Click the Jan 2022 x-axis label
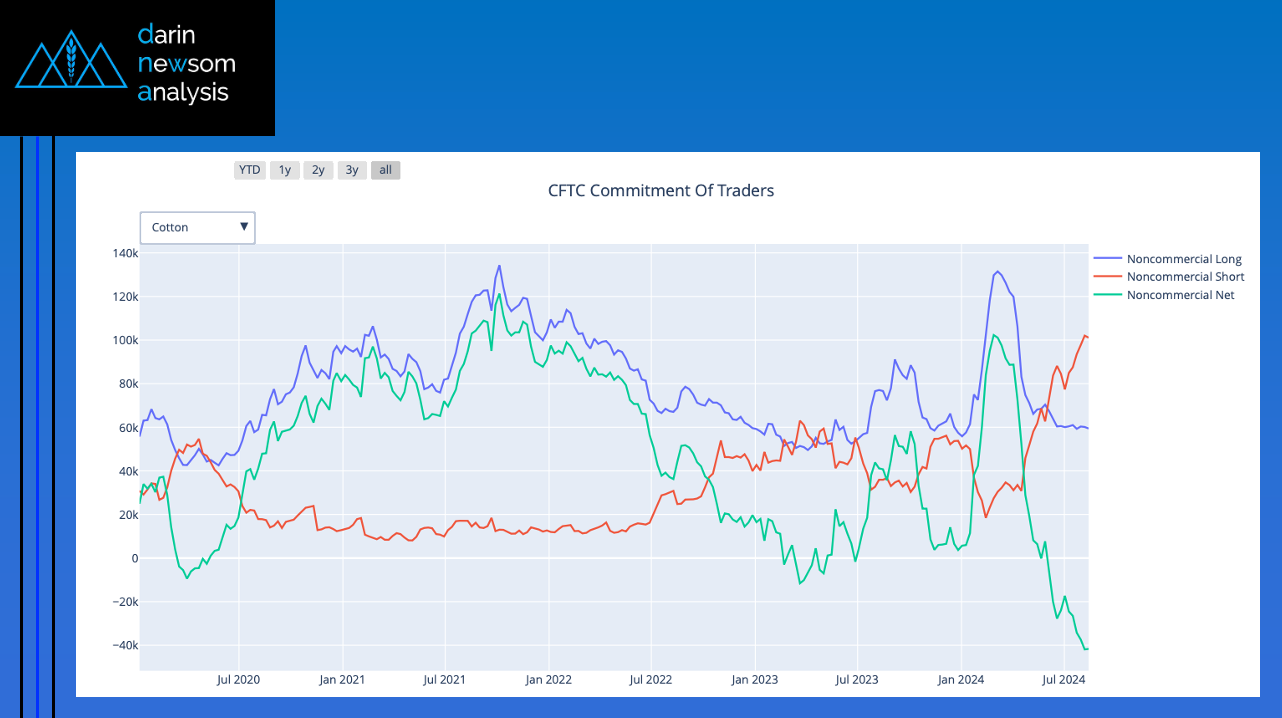Screen dimensions: 1282x718 tap(548, 680)
